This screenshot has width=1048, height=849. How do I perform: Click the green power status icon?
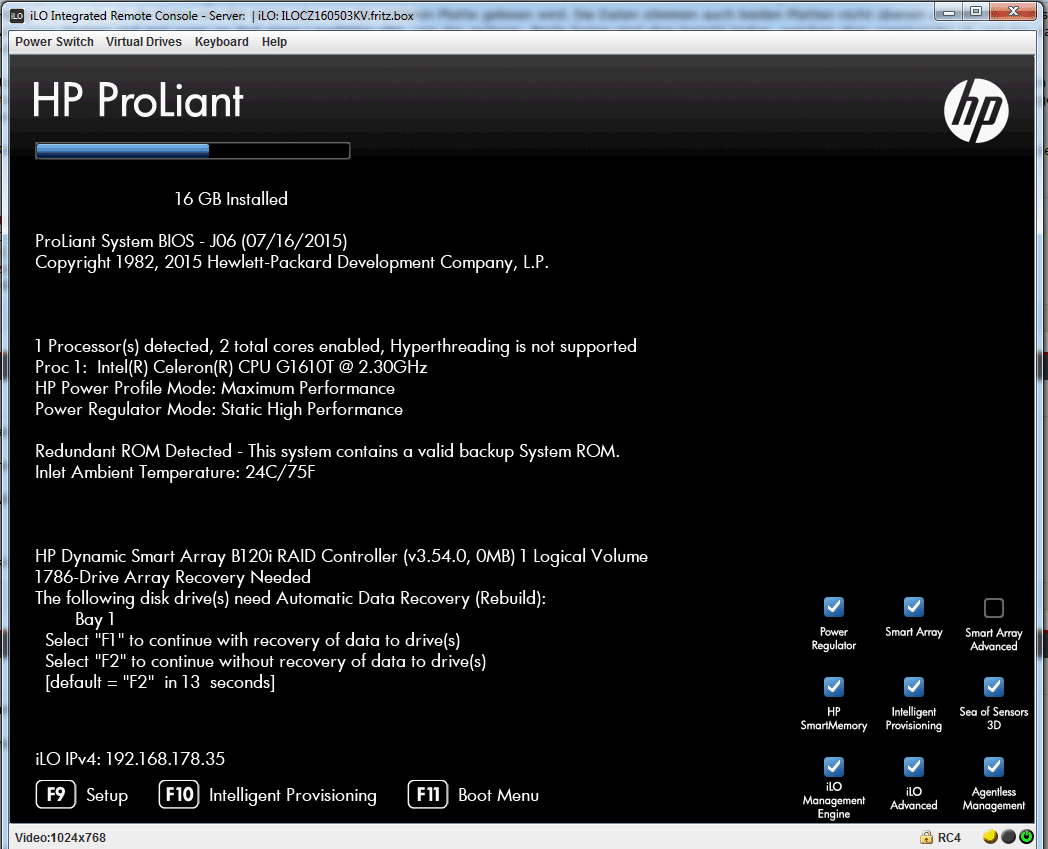coord(1026,836)
